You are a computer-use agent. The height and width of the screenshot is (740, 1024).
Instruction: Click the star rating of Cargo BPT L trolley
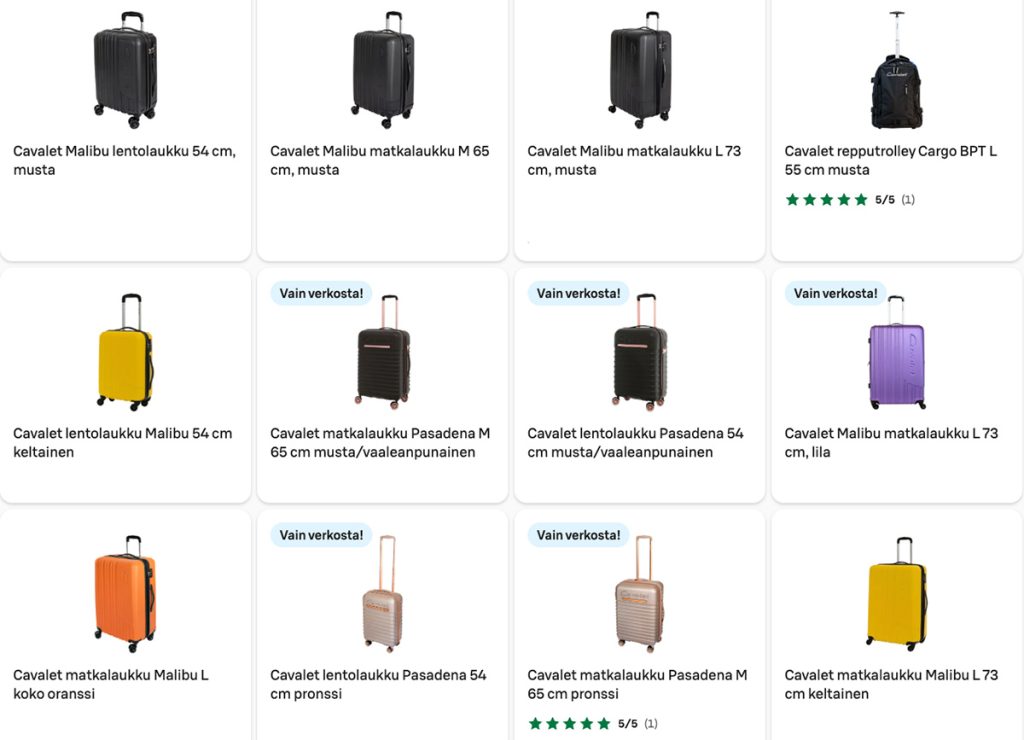(827, 200)
